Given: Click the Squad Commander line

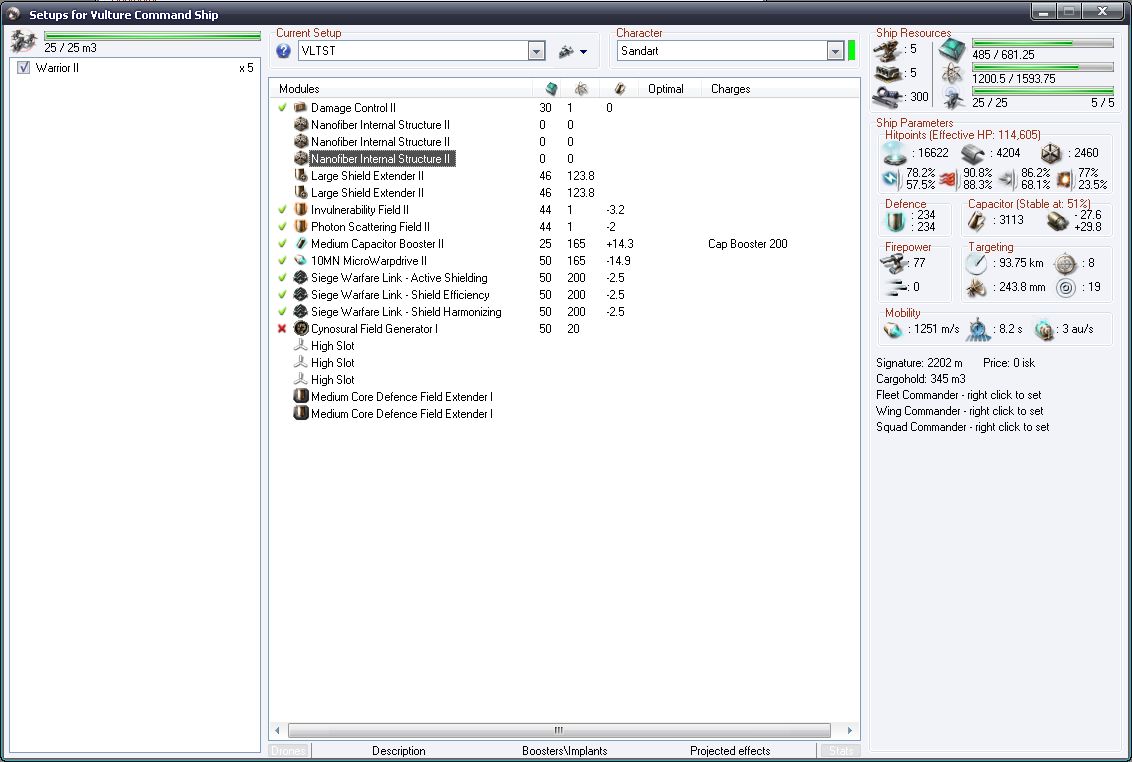Looking at the screenshot, I should (962, 427).
